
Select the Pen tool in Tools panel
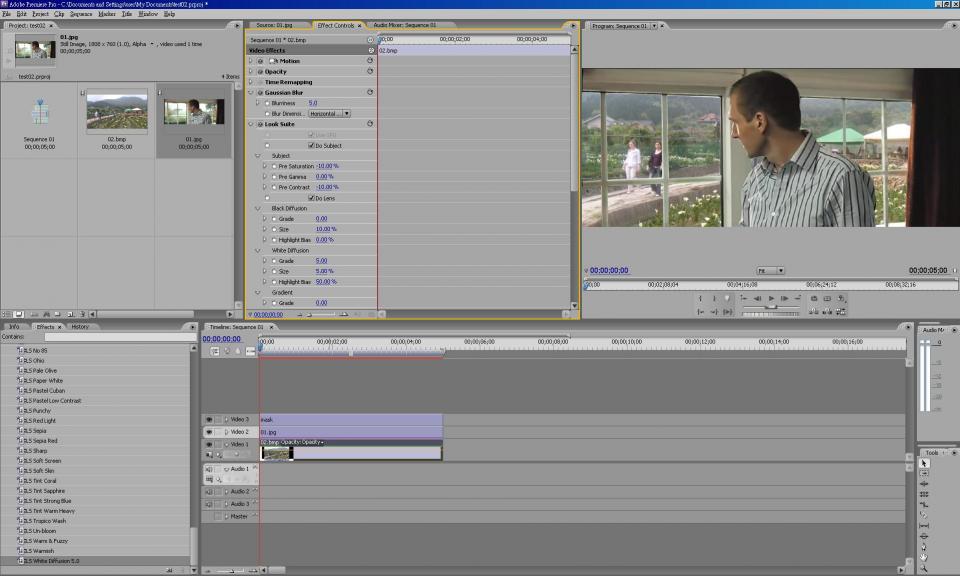[924, 547]
